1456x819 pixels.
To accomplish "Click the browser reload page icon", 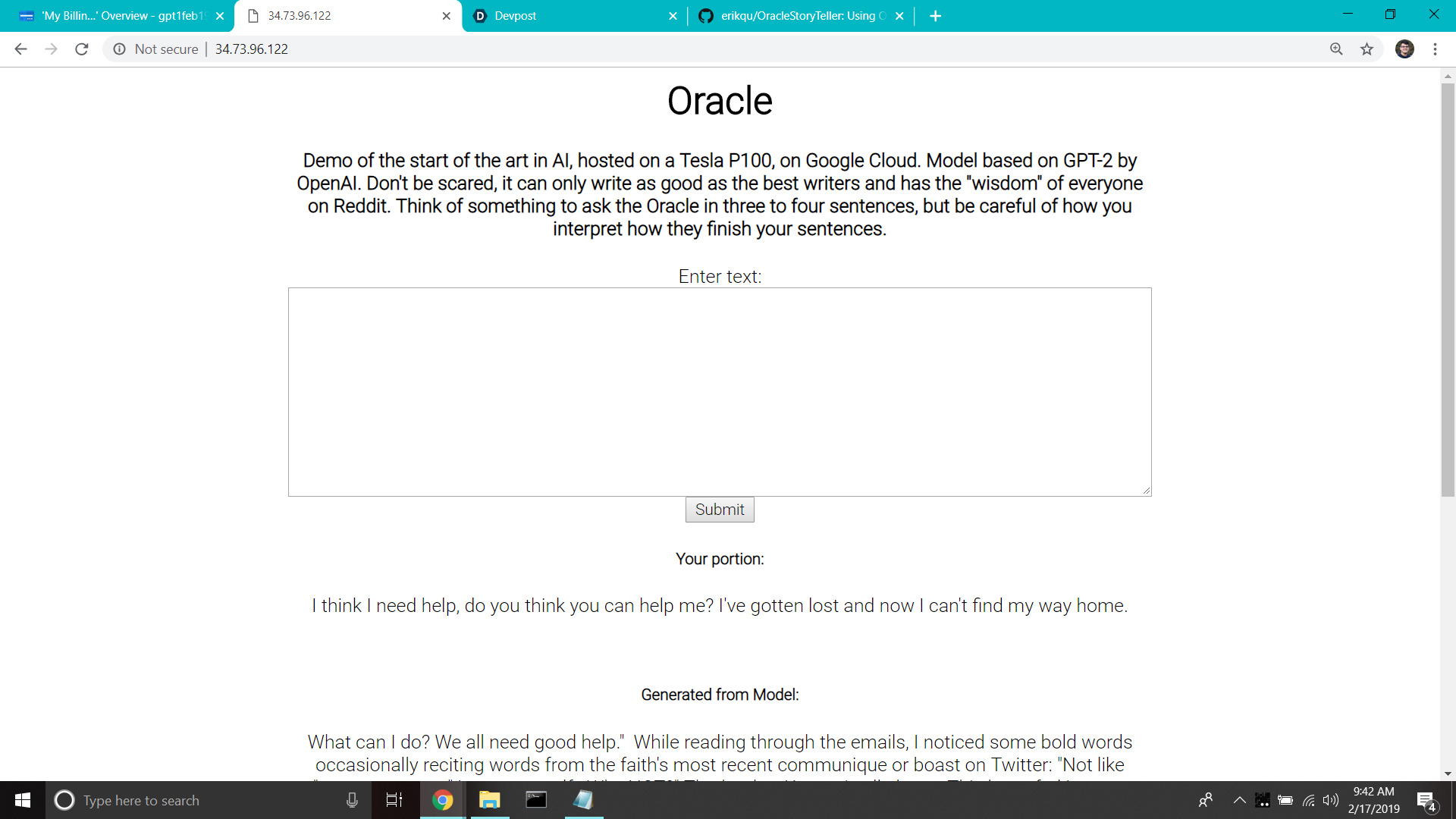I will point(82,49).
